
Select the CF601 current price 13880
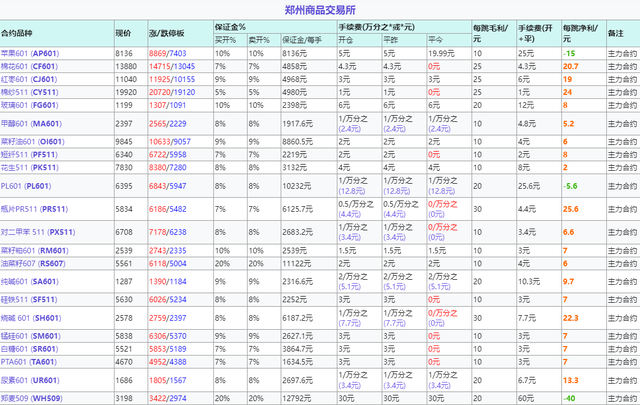[126, 66]
